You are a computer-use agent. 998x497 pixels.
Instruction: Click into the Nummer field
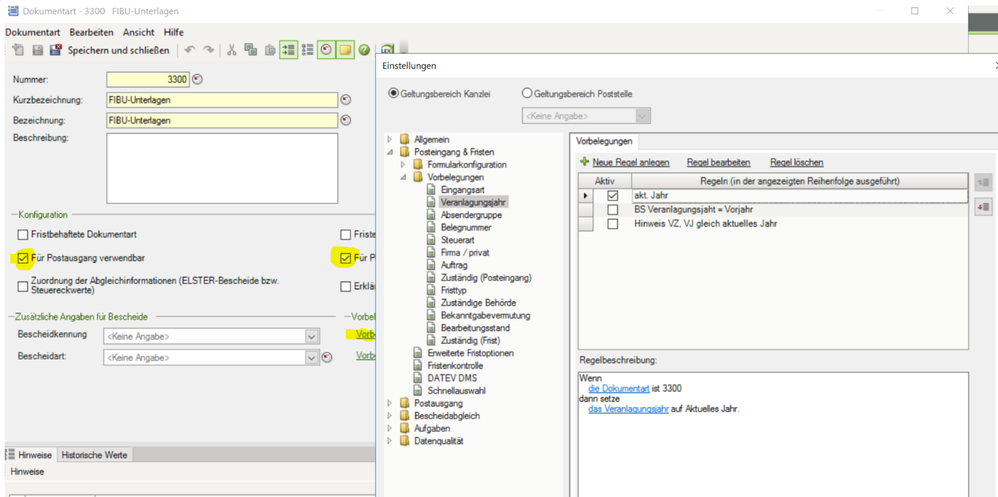click(x=148, y=80)
